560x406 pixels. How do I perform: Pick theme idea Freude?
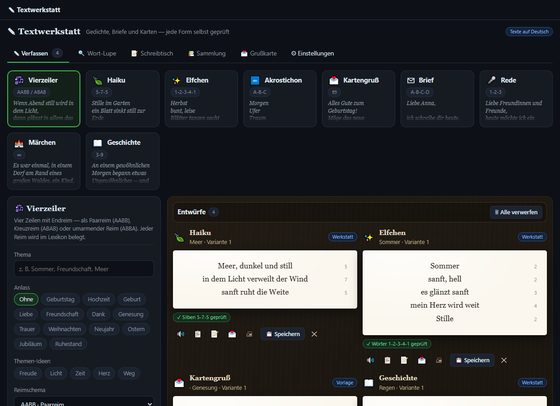(x=28, y=373)
